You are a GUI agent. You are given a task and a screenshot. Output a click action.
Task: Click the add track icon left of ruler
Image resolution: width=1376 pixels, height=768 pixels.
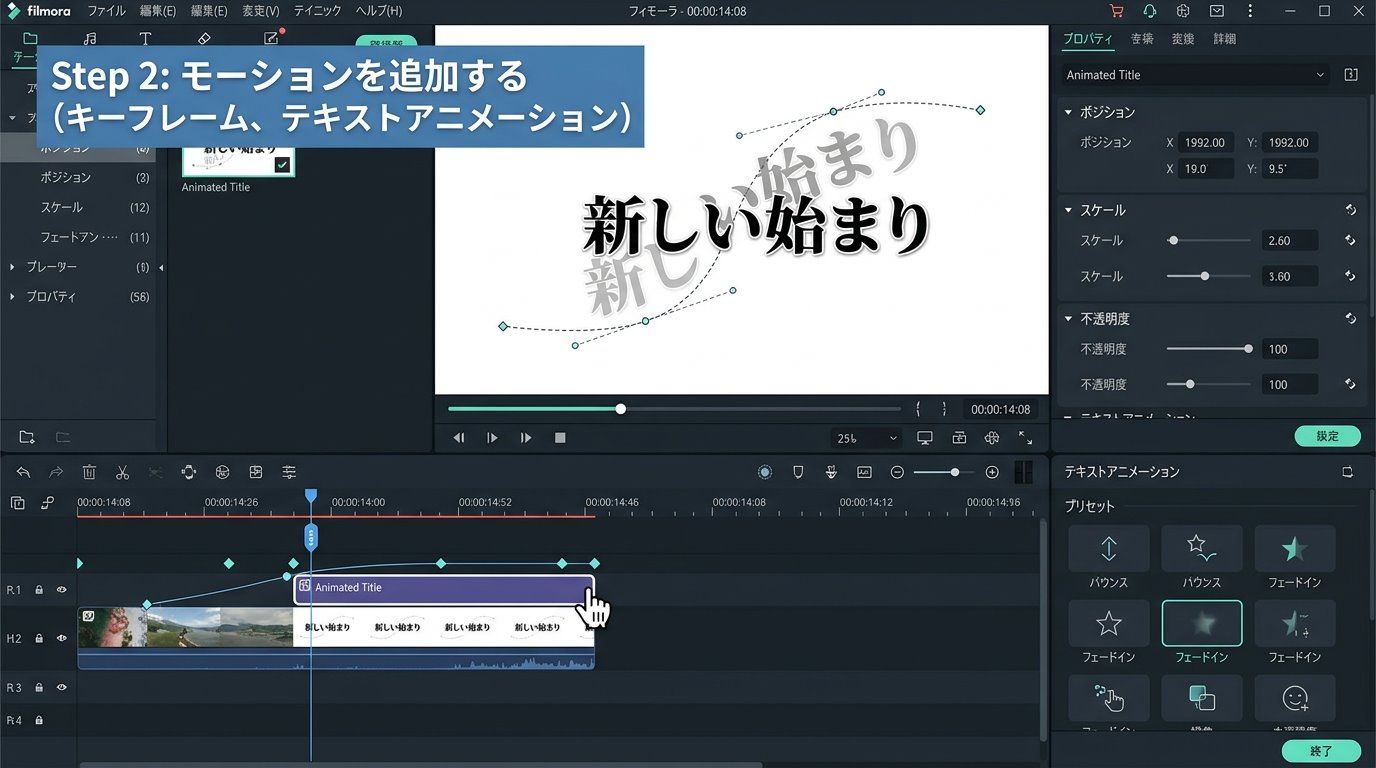[17, 503]
